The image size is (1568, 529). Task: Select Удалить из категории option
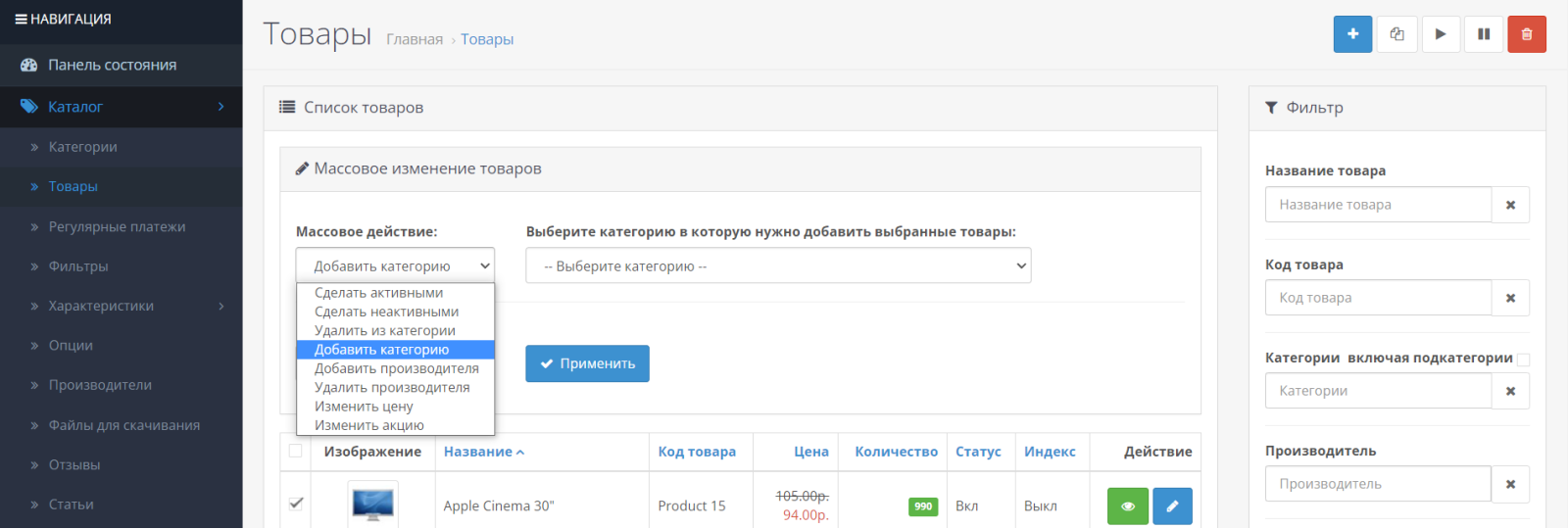pyautogui.click(x=395, y=330)
